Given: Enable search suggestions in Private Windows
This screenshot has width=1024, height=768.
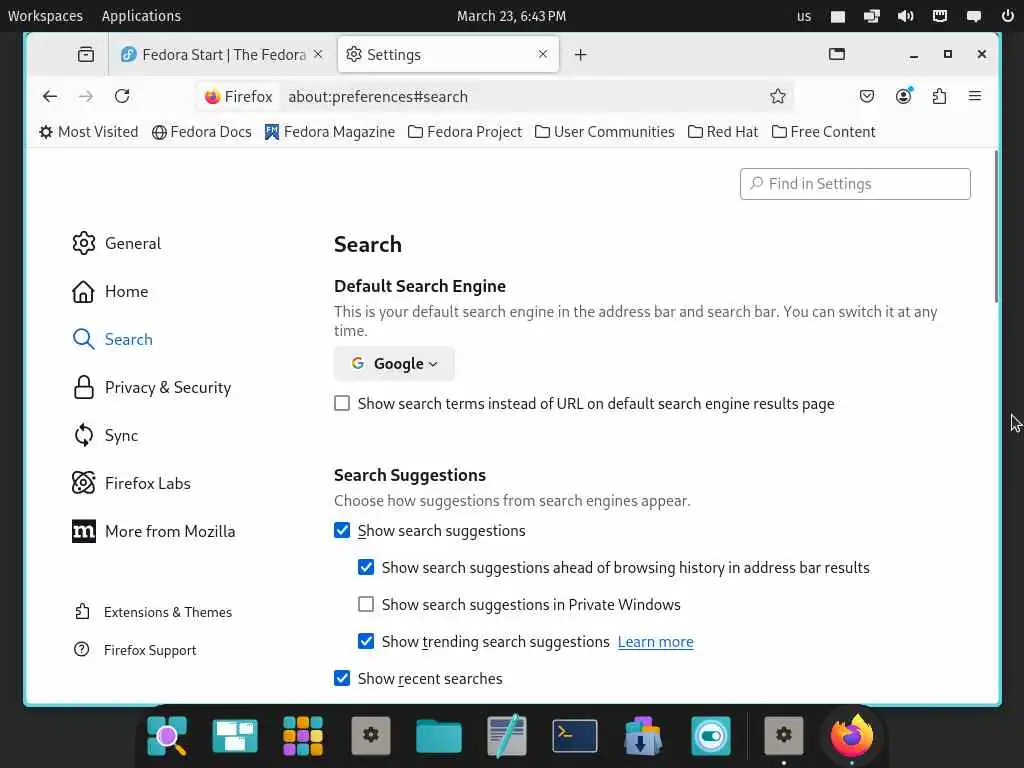Looking at the screenshot, I should [x=366, y=604].
